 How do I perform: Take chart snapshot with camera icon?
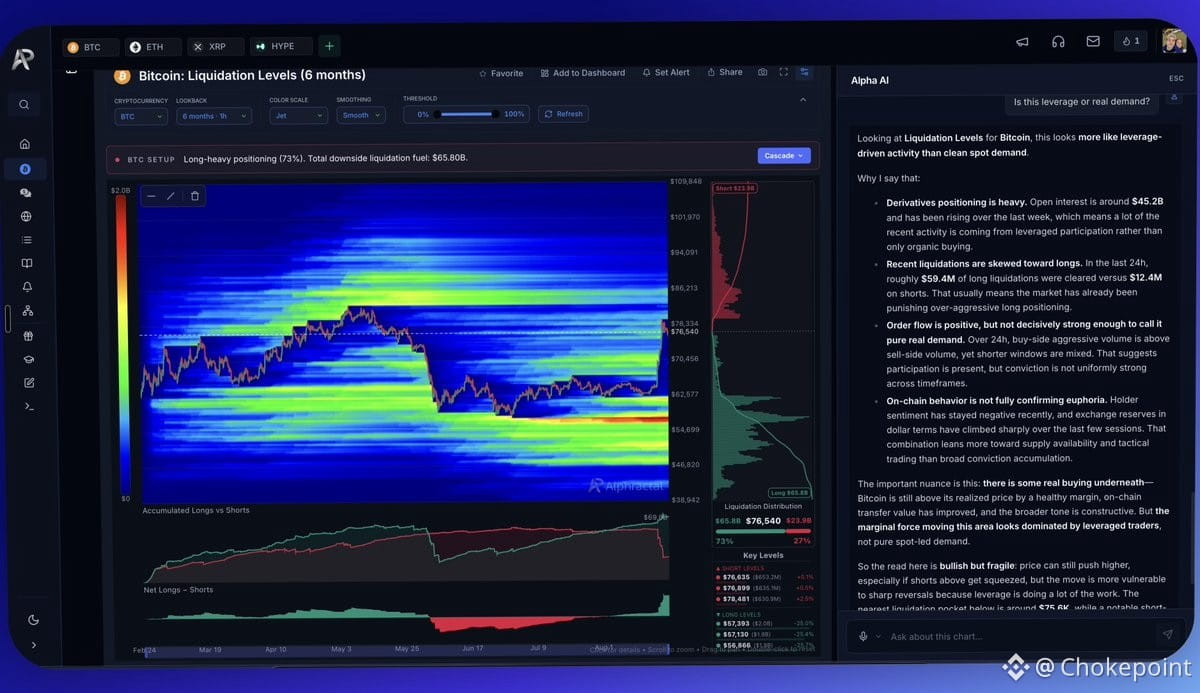pos(763,72)
